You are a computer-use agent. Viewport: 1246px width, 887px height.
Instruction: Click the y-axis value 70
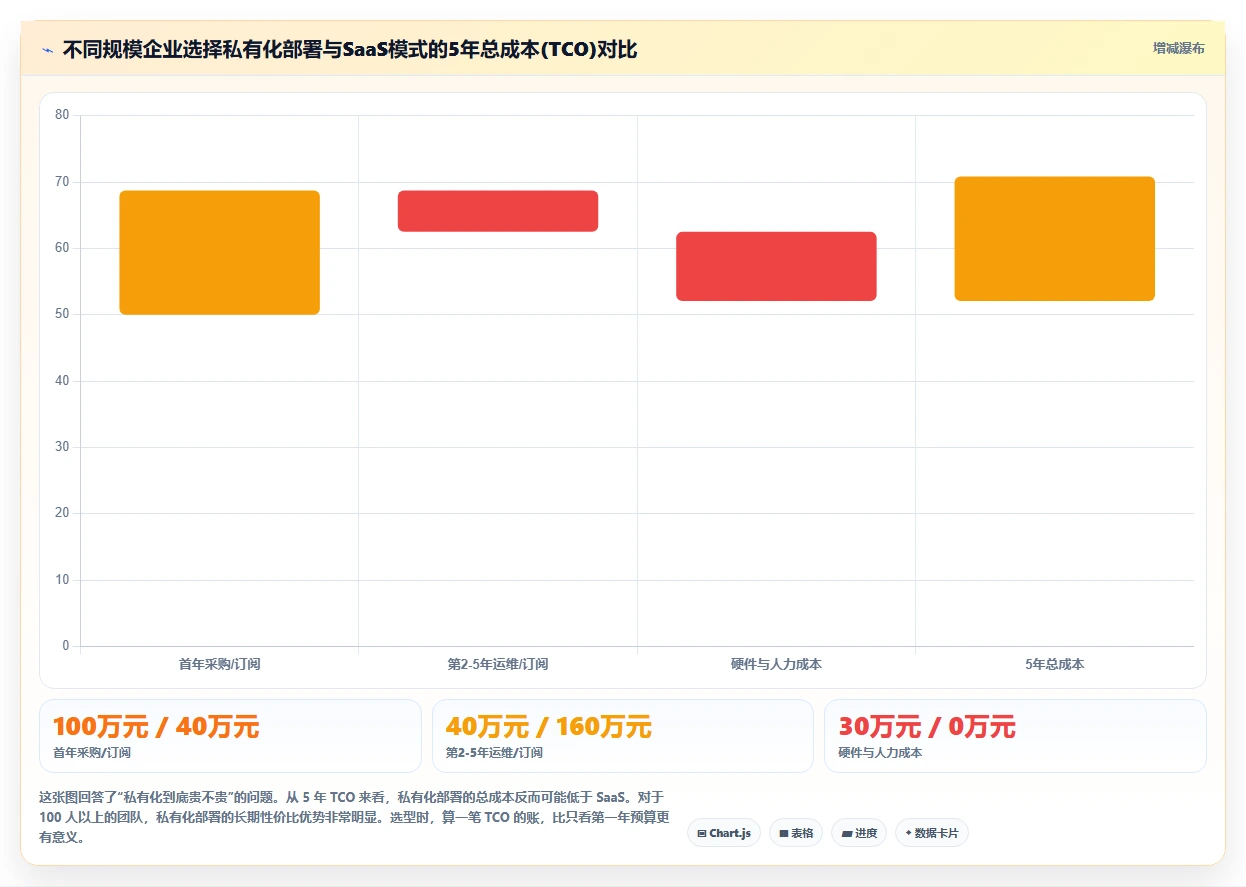click(x=62, y=181)
